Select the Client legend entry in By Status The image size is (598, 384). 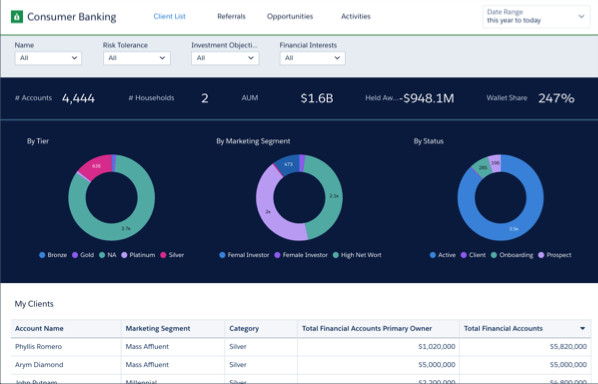(x=473, y=255)
